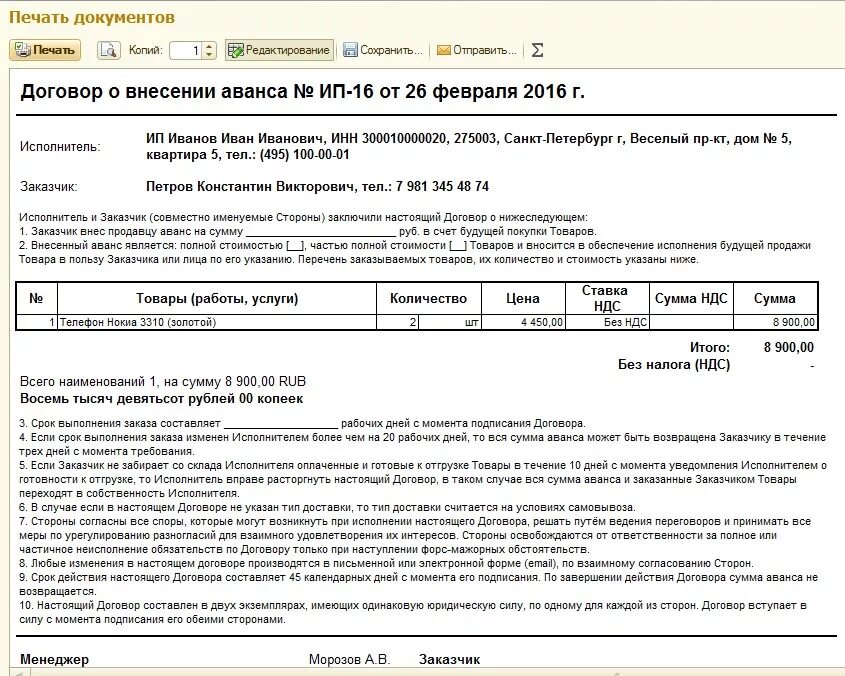
Task: Click the Заказчик label in the signature row
Action: (x=449, y=659)
